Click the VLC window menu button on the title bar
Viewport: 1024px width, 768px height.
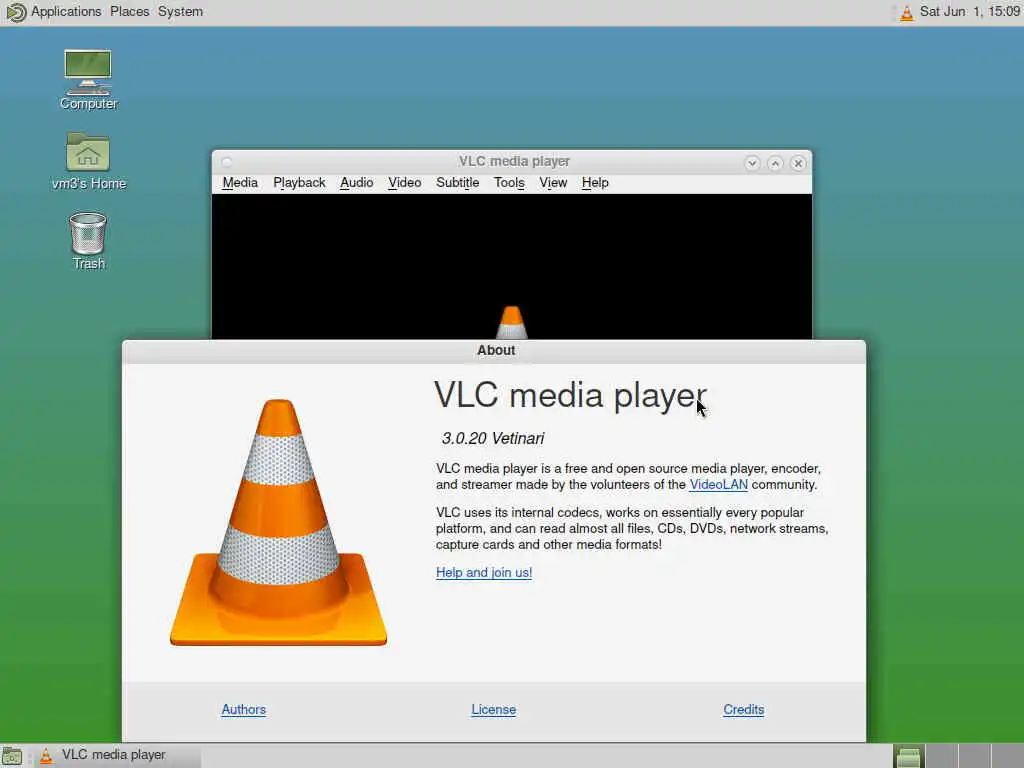click(x=227, y=162)
